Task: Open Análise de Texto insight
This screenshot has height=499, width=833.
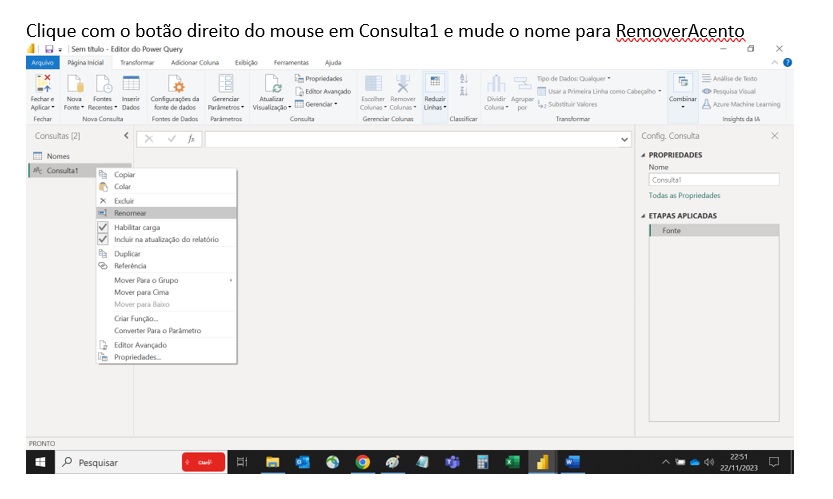Action: click(x=729, y=79)
